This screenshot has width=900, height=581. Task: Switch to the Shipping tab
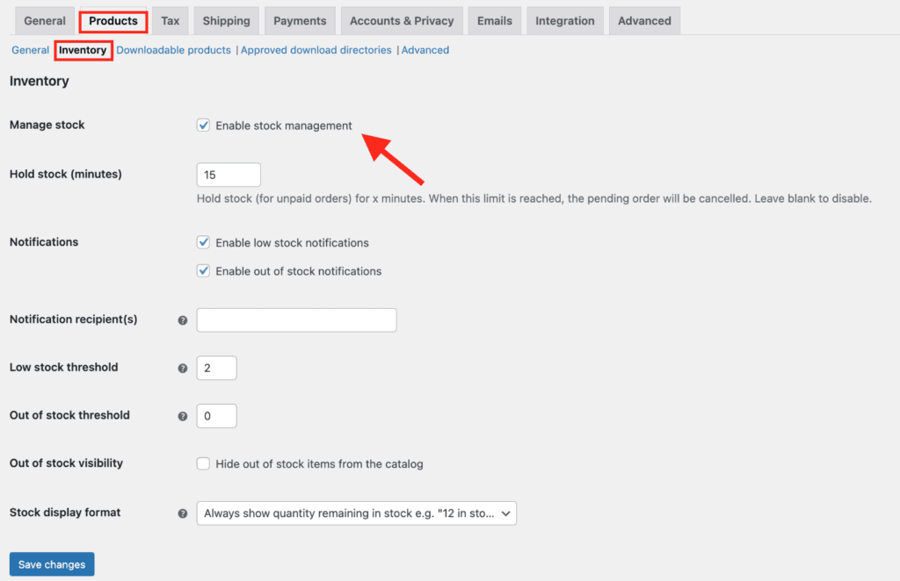[x=226, y=21]
